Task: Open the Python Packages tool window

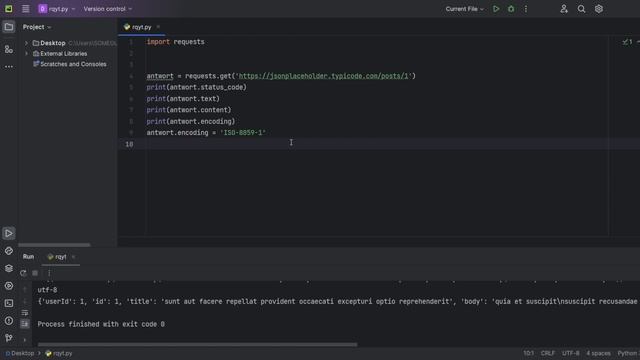Action: tap(9, 251)
